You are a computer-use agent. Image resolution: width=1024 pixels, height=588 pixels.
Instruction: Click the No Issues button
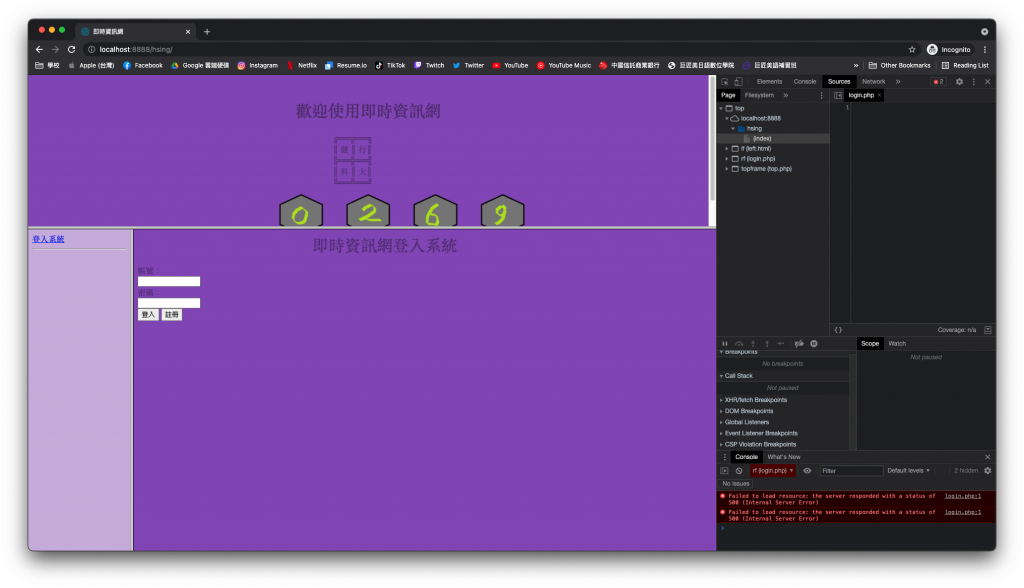(735, 484)
